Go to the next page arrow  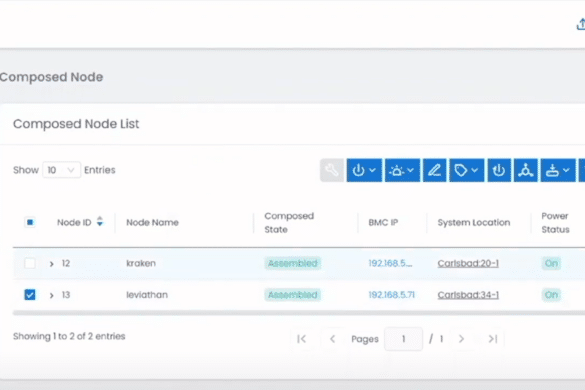[462, 339]
